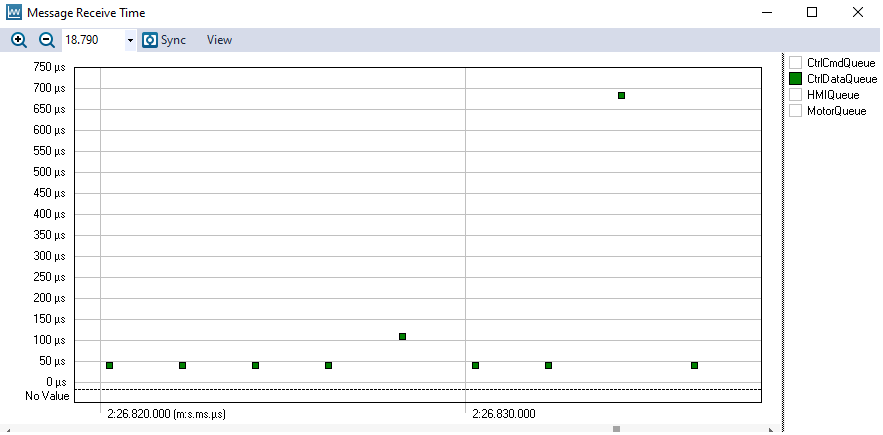The height and width of the screenshot is (435, 883).
Task: Click the 2:26.830.000 time label
Action: coord(504,414)
